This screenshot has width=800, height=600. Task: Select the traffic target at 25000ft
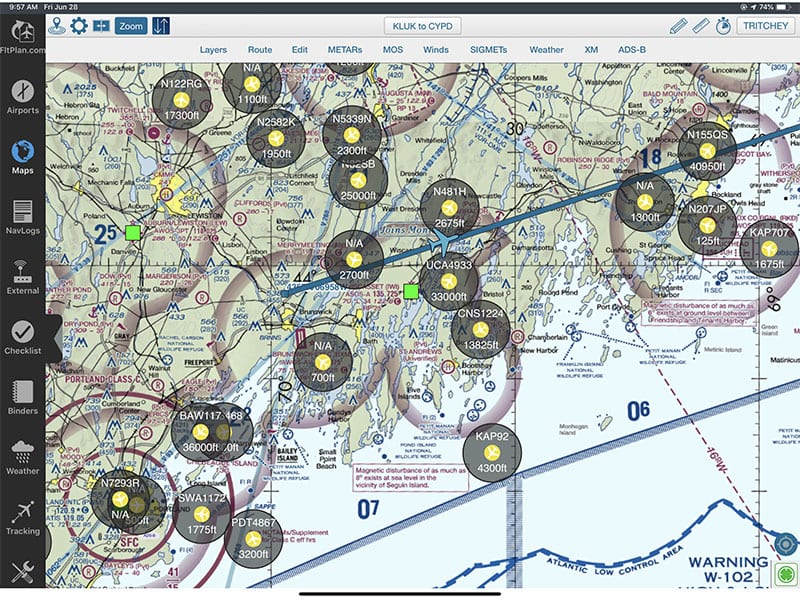358,180
